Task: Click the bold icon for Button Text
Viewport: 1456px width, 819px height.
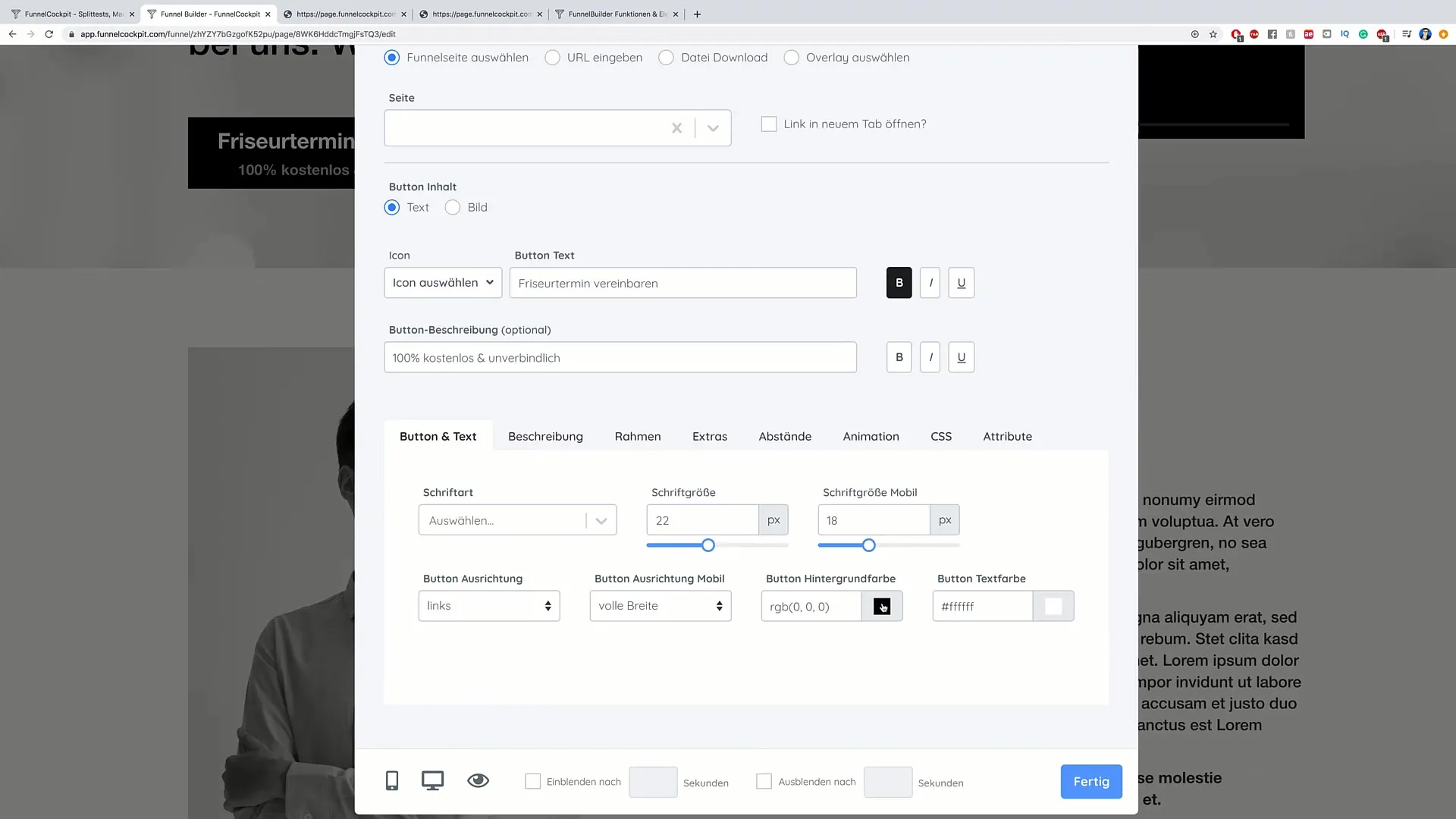Action: click(x=899, y=283)
